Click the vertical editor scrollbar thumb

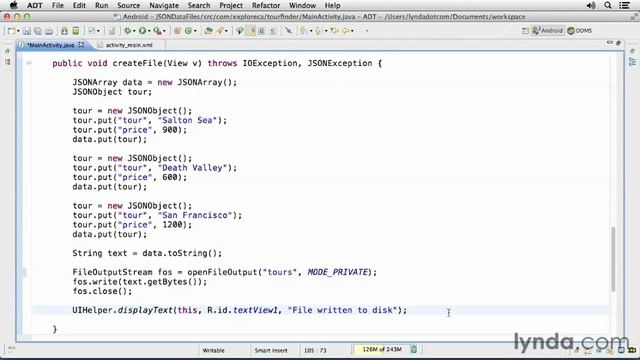pos(613,259)
